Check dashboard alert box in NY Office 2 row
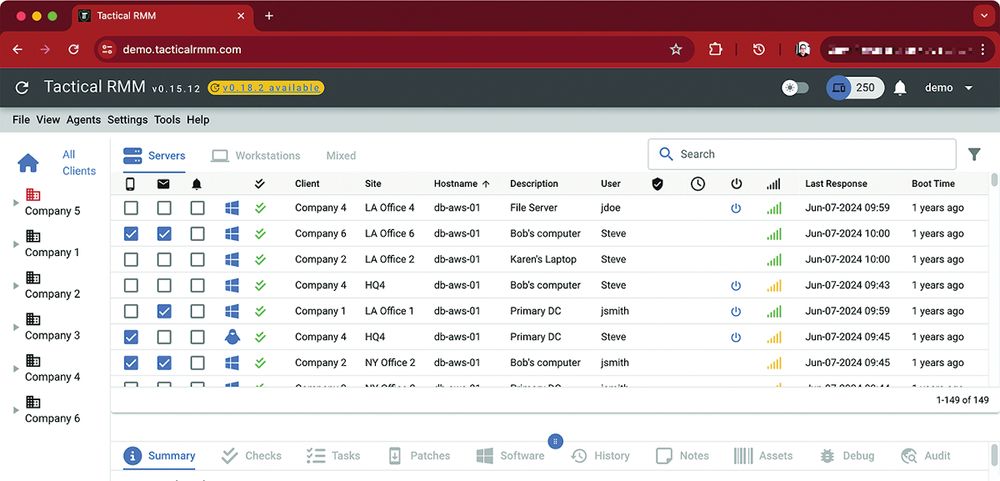 point(198,363)
